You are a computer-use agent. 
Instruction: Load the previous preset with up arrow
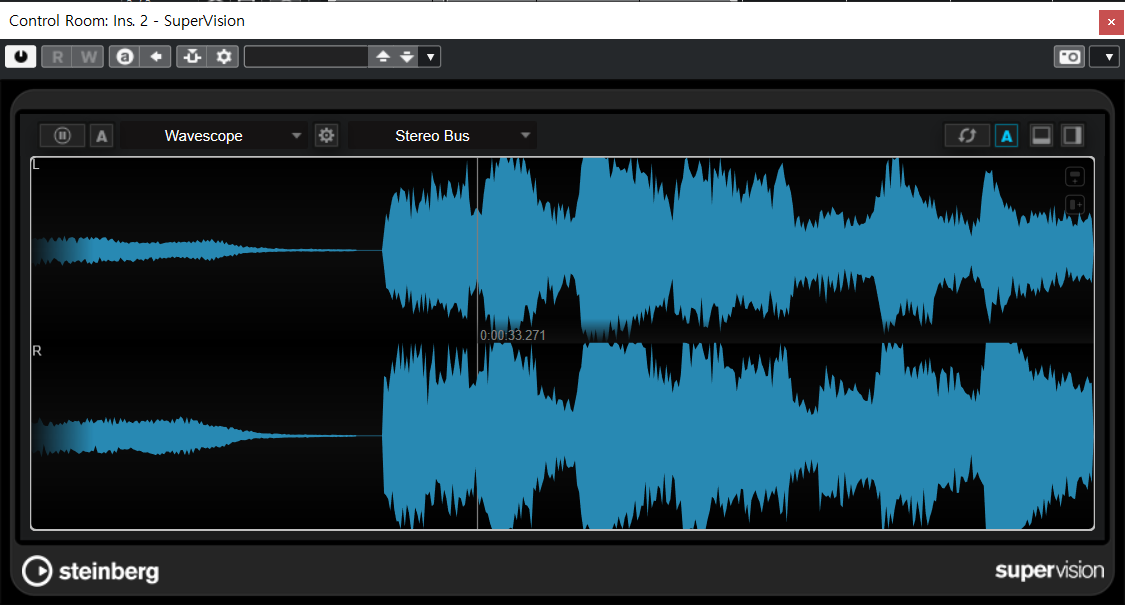click(382, 57)
